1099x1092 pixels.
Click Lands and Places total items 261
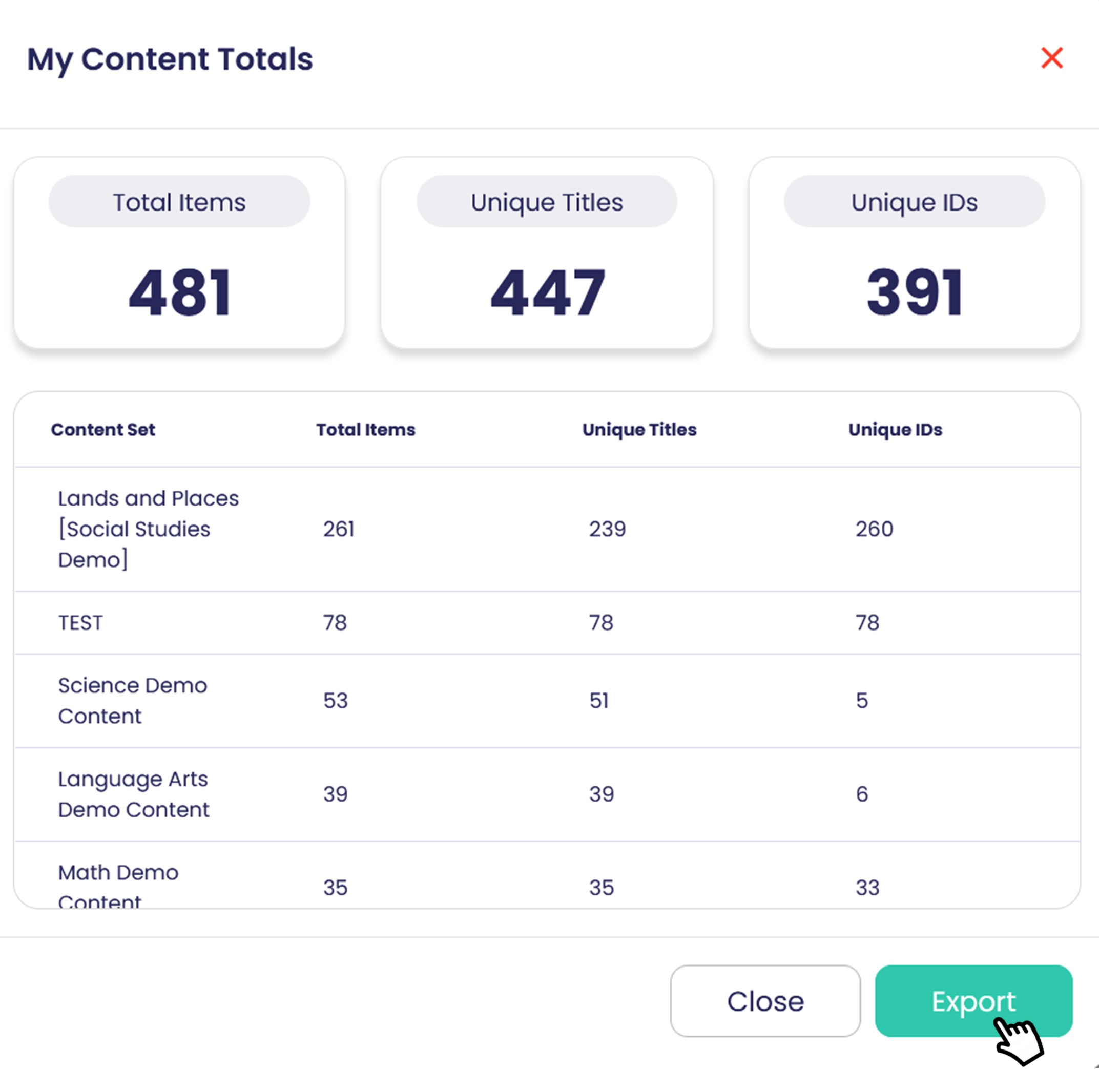[339, 529]
